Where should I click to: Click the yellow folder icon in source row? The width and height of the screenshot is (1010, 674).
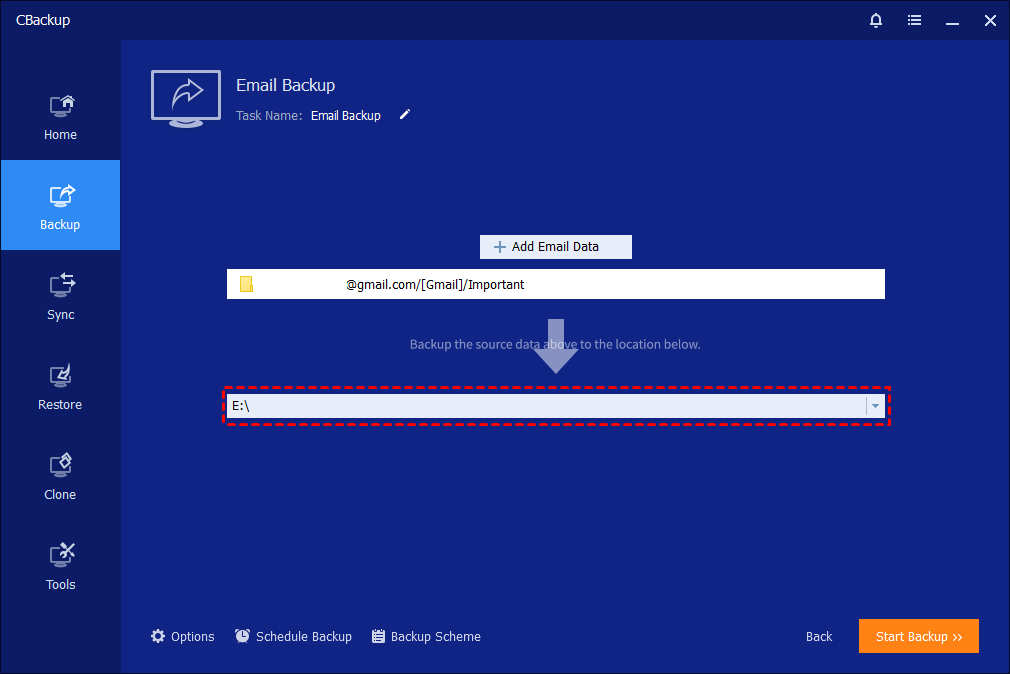(246, 285)
